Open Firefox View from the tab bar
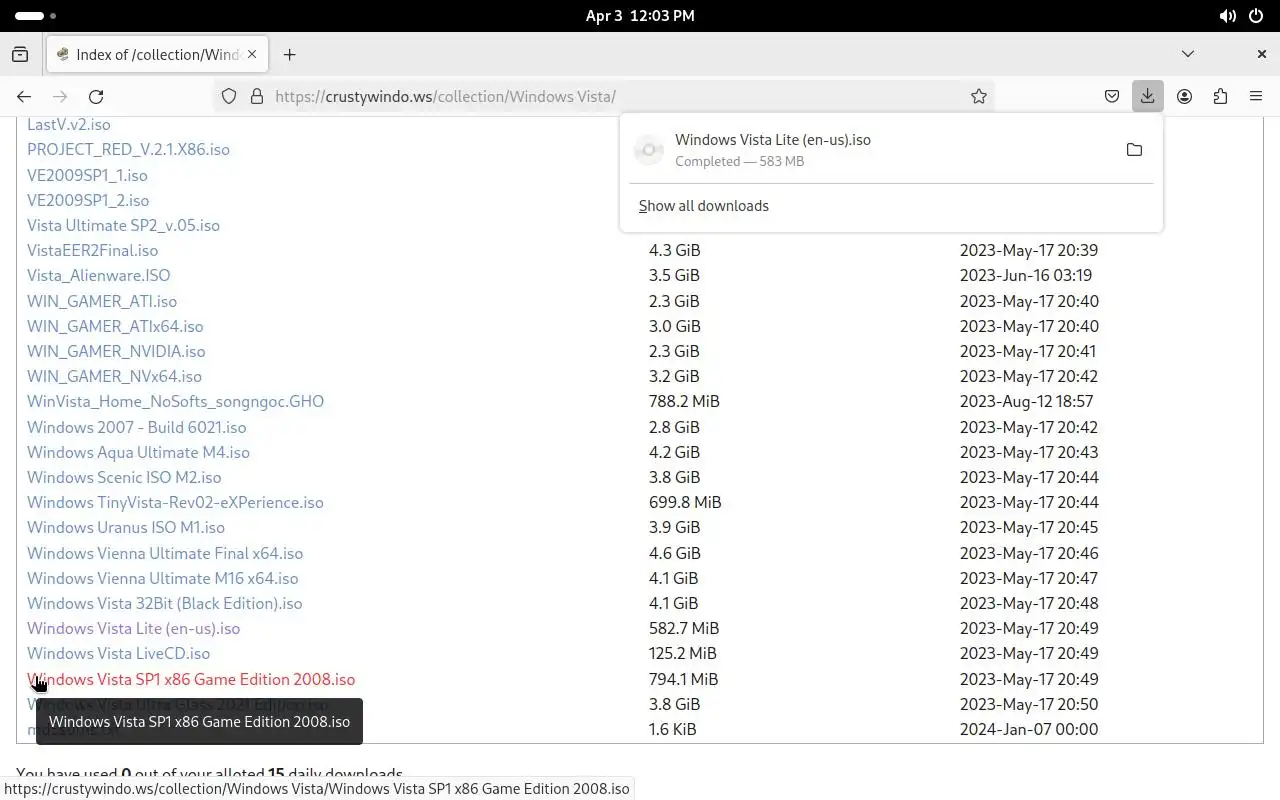Screen dimensions: 1280x800 (20, 55)
